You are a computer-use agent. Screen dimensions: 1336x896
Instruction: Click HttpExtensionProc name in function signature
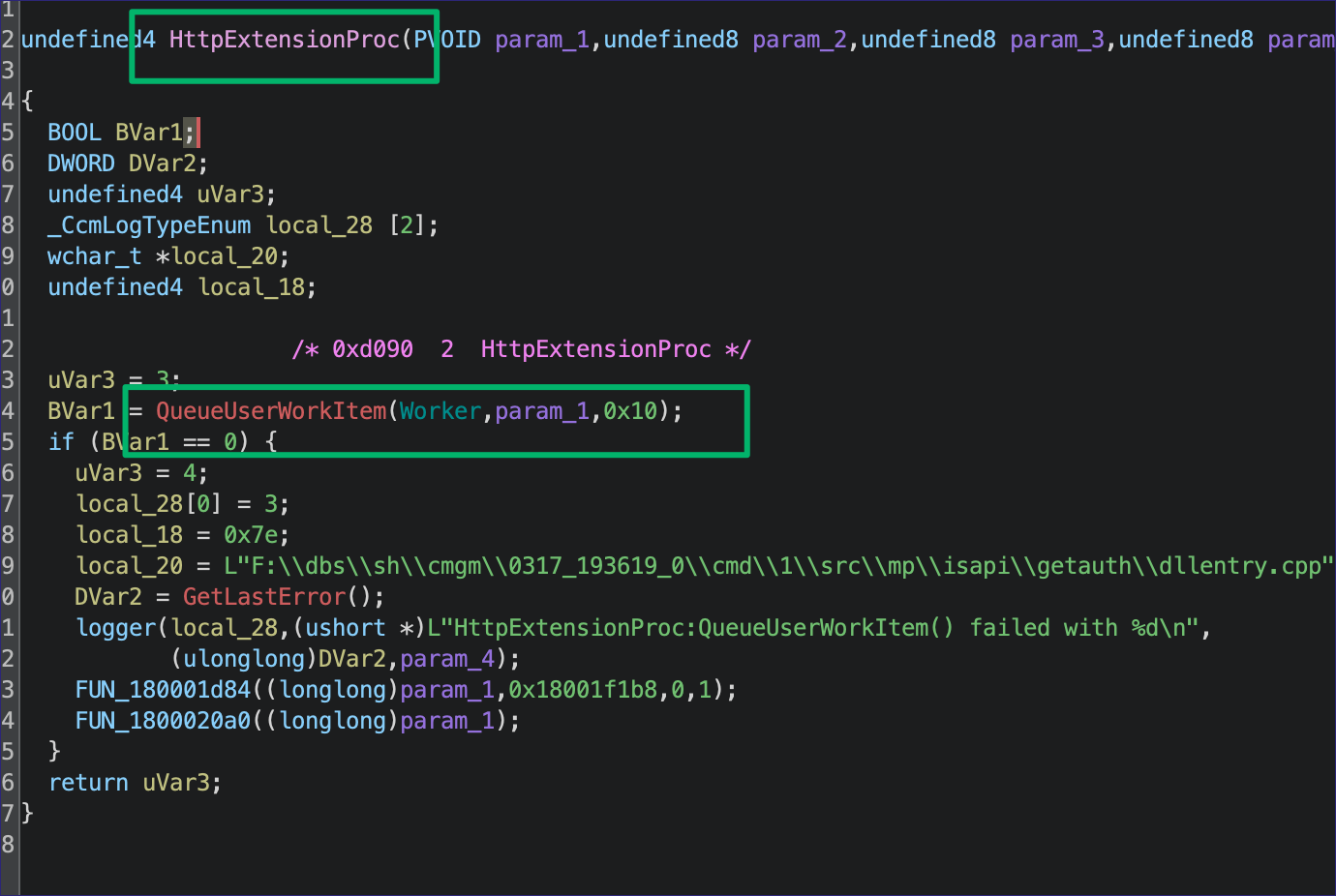pyautogui.click(x=284, y=40)
